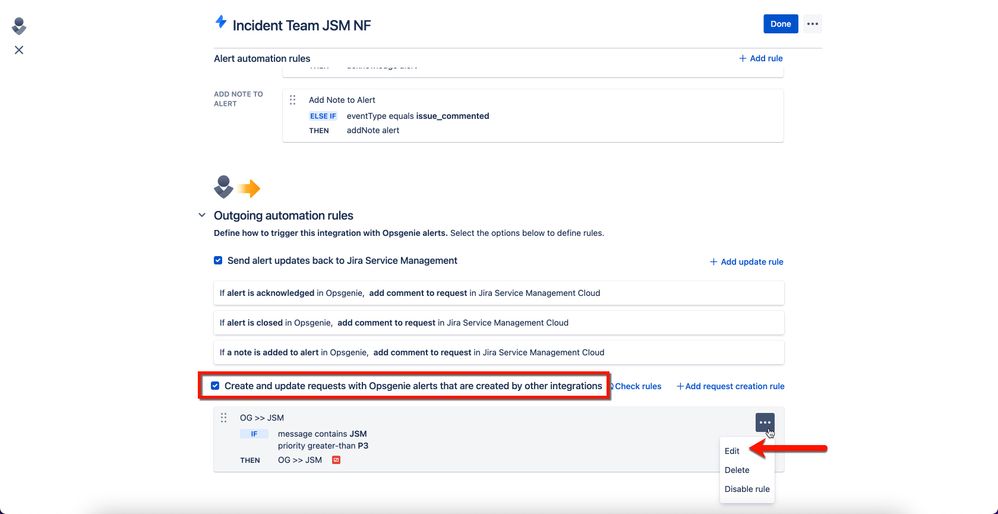The image size is (998, 514).
Task: Click the IF badge in OG >> JSM rule
Action: pos(254,434)
